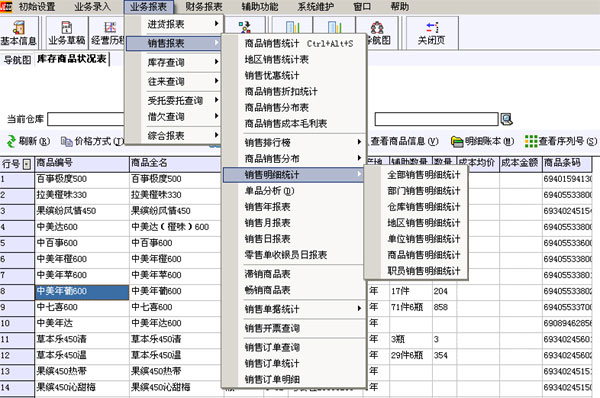The image size is (600, 398).
Task: Choose 地区销售明细统计 from submenu
Action: pyautogui.click(x=416, y=223)
